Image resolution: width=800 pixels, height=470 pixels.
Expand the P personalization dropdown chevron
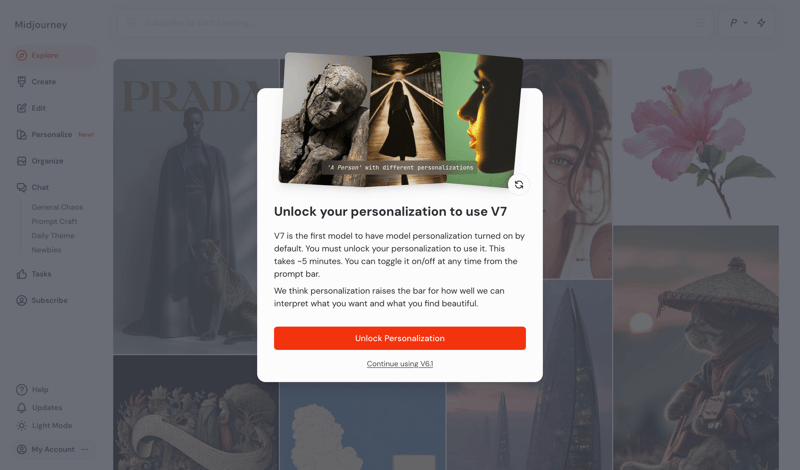click(745, 22)
